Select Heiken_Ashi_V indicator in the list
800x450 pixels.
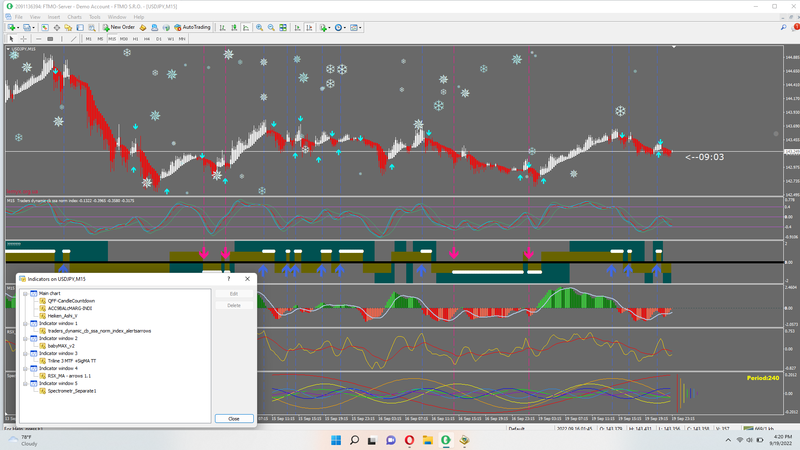point(62,316)
